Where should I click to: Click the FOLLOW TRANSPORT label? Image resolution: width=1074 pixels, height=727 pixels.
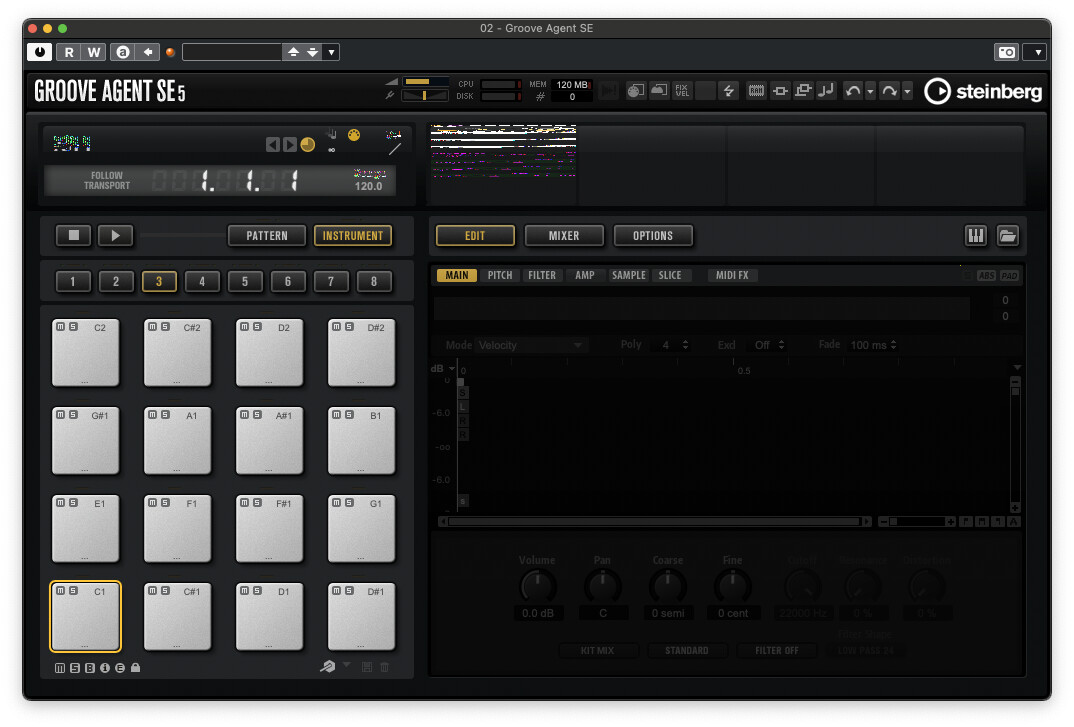107,180
